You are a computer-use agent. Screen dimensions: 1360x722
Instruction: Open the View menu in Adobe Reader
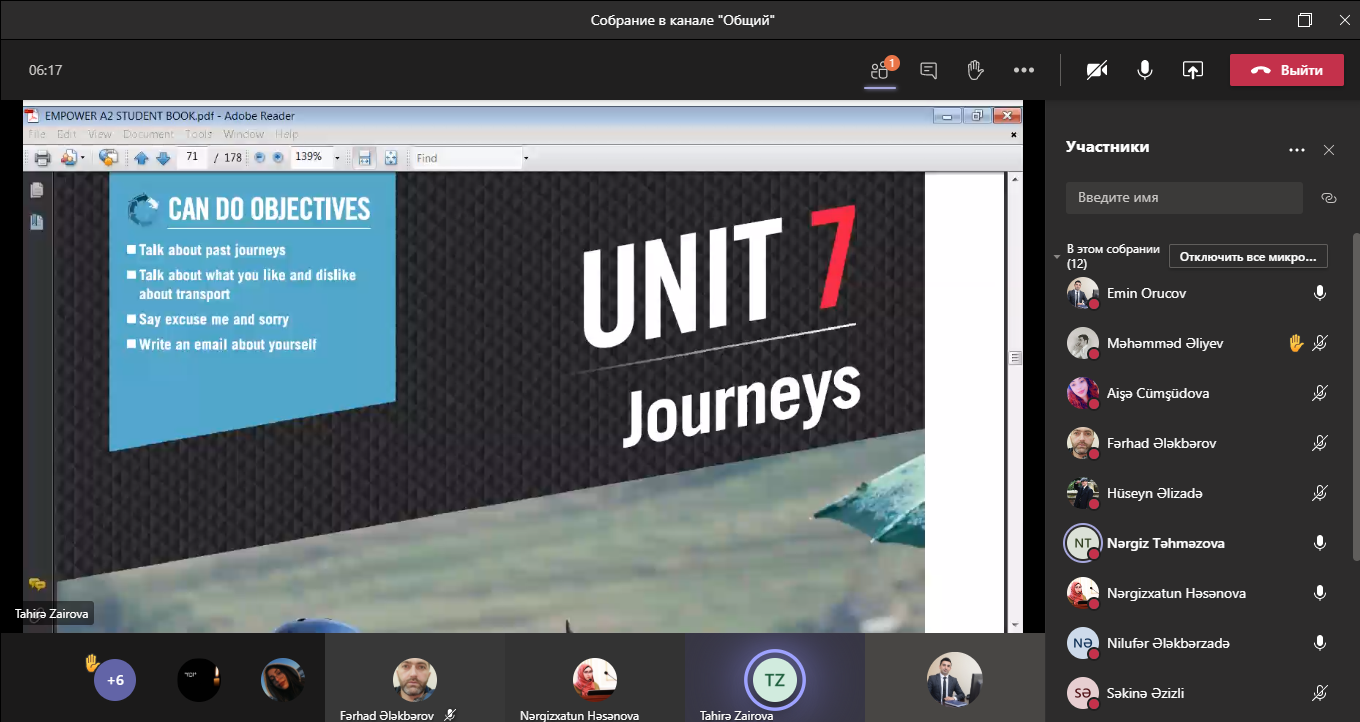tap(100, 134)
